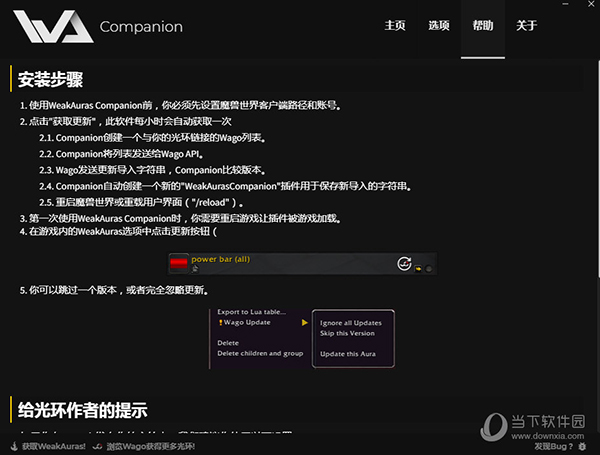600x455 pixels.
Task: Switch to the 选项 tab
Action: [439, 26]
